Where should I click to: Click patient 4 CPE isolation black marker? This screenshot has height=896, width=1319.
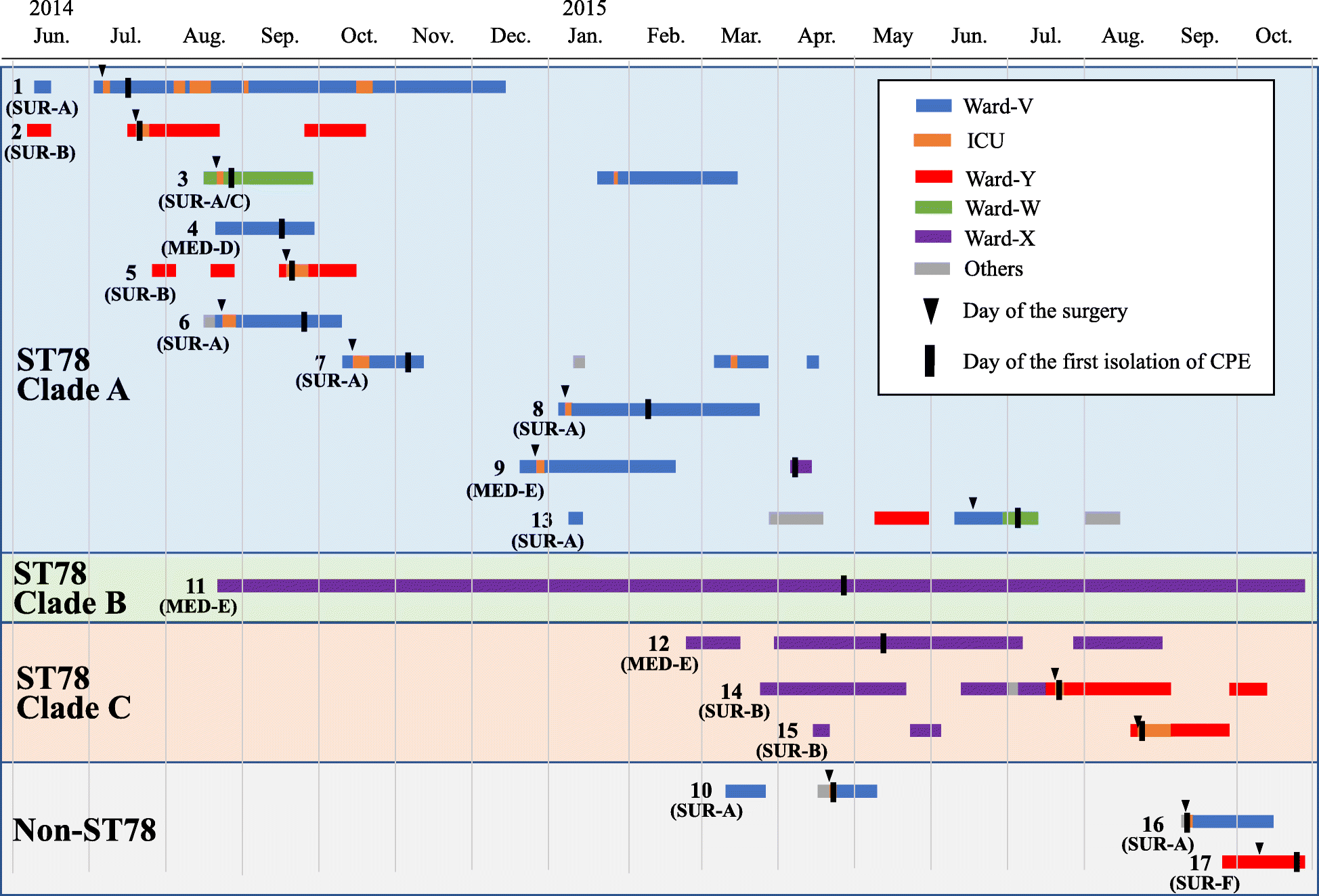282,229
